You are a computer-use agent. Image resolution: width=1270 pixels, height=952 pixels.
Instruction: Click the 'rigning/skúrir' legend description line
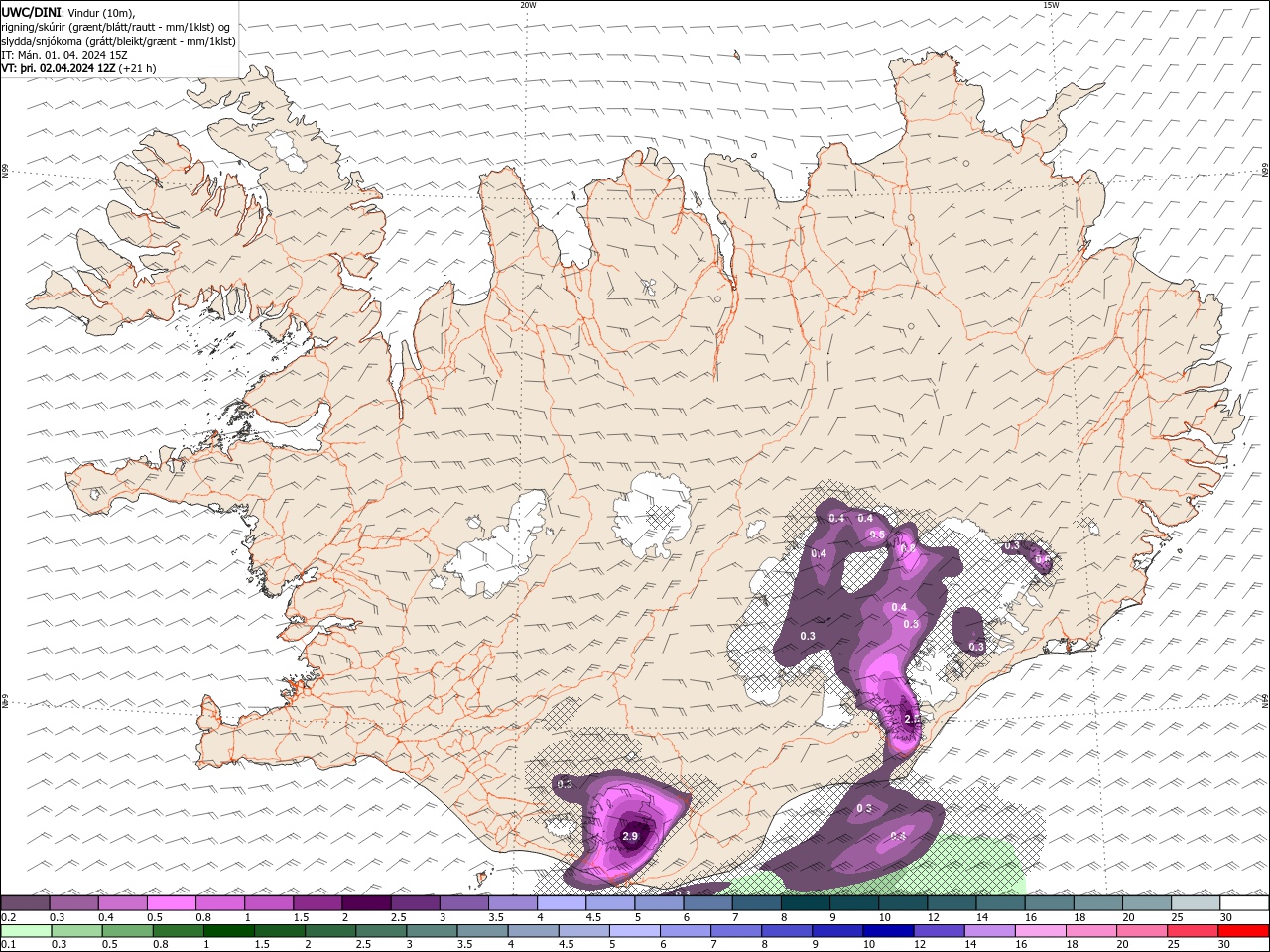coord(115,27)
